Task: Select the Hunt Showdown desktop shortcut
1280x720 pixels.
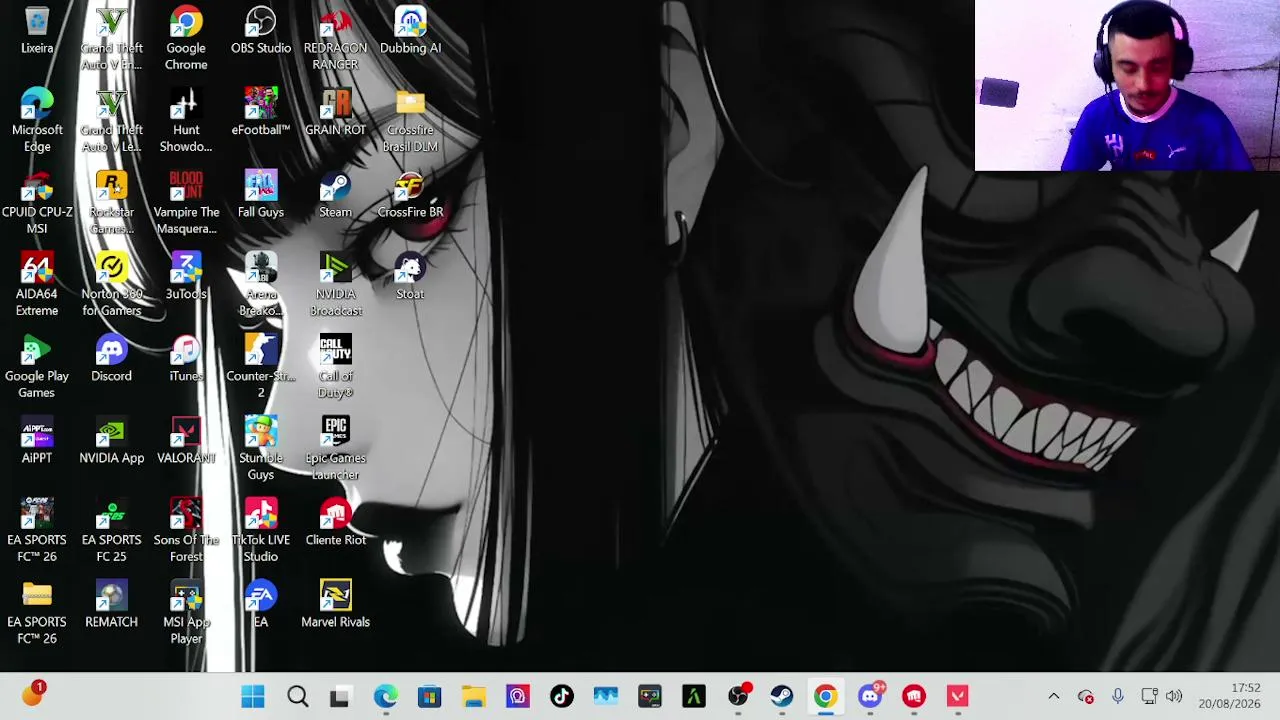Action: tap(186, 121)
